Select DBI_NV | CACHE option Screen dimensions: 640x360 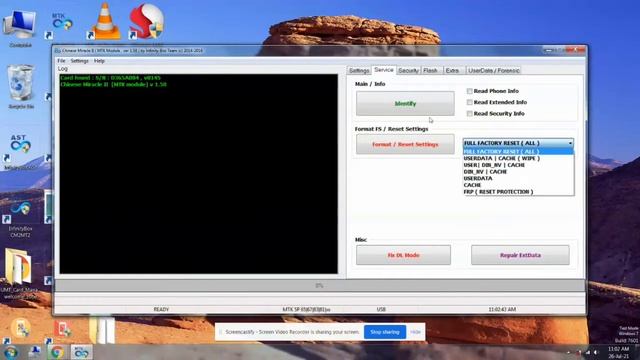click(518, 171)
